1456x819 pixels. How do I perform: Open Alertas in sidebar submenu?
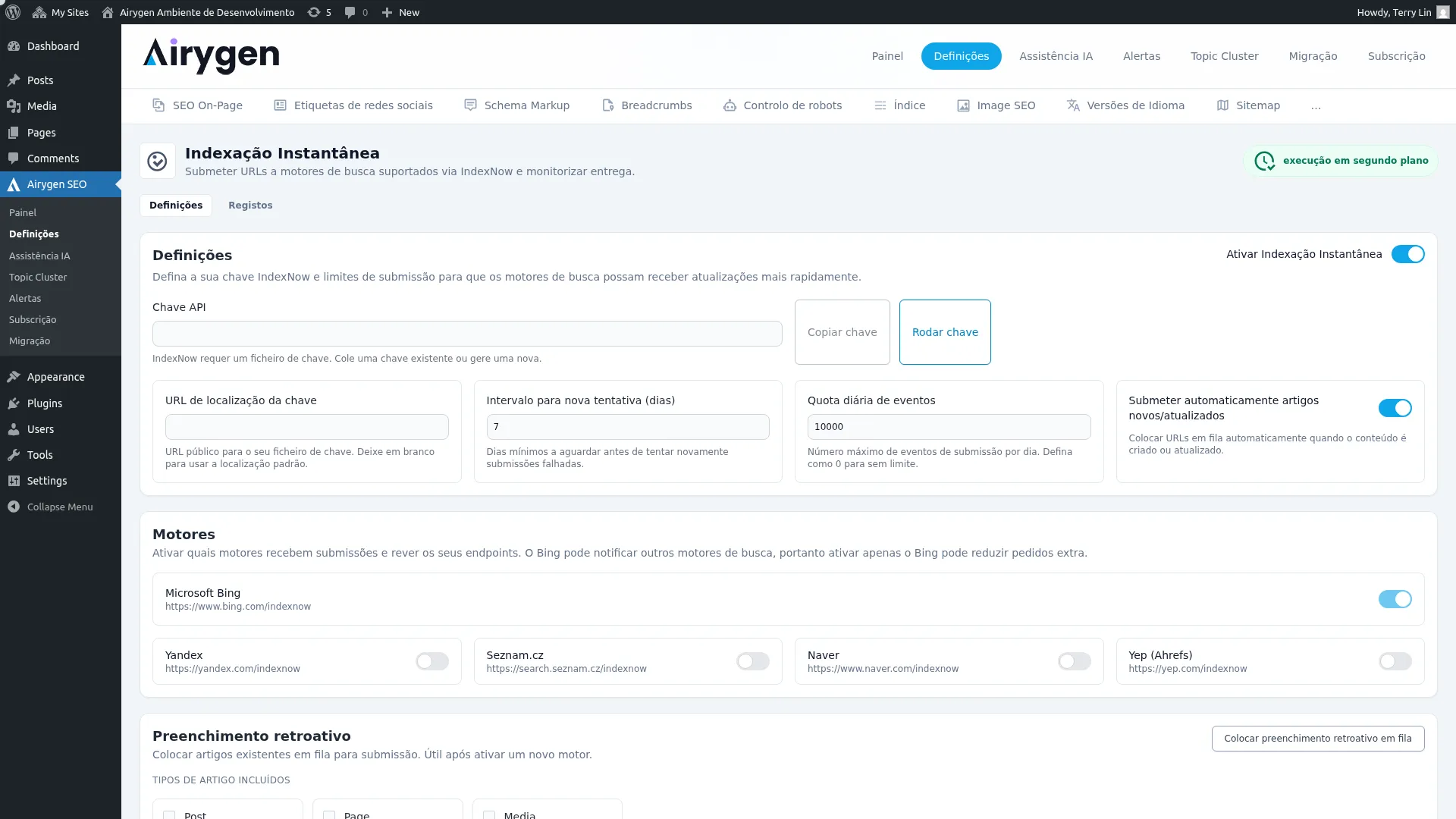pyautogui.click(x=25, y=299)
